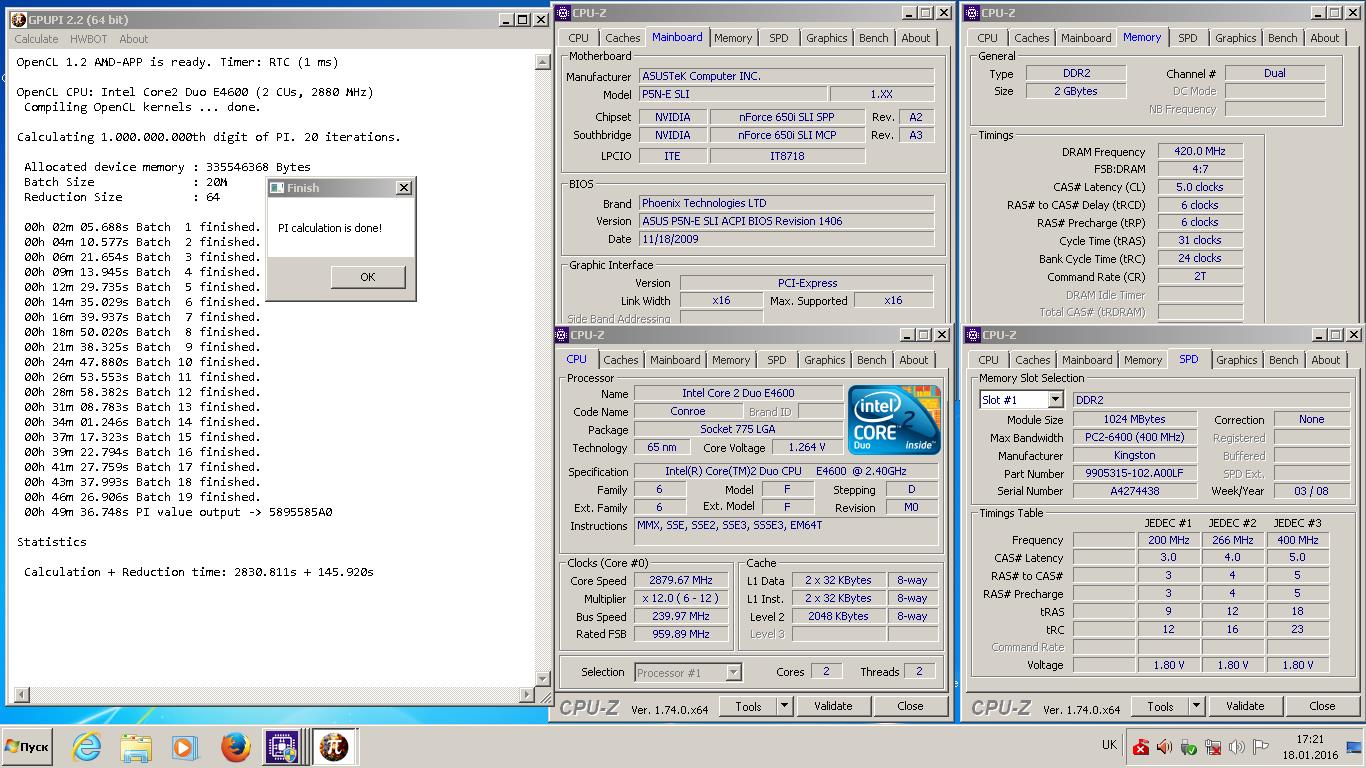Open SPD tab in Mainboard CPU-Z window
The height and width of the screenshot is (768, 1366).
(x=778, y=38)
